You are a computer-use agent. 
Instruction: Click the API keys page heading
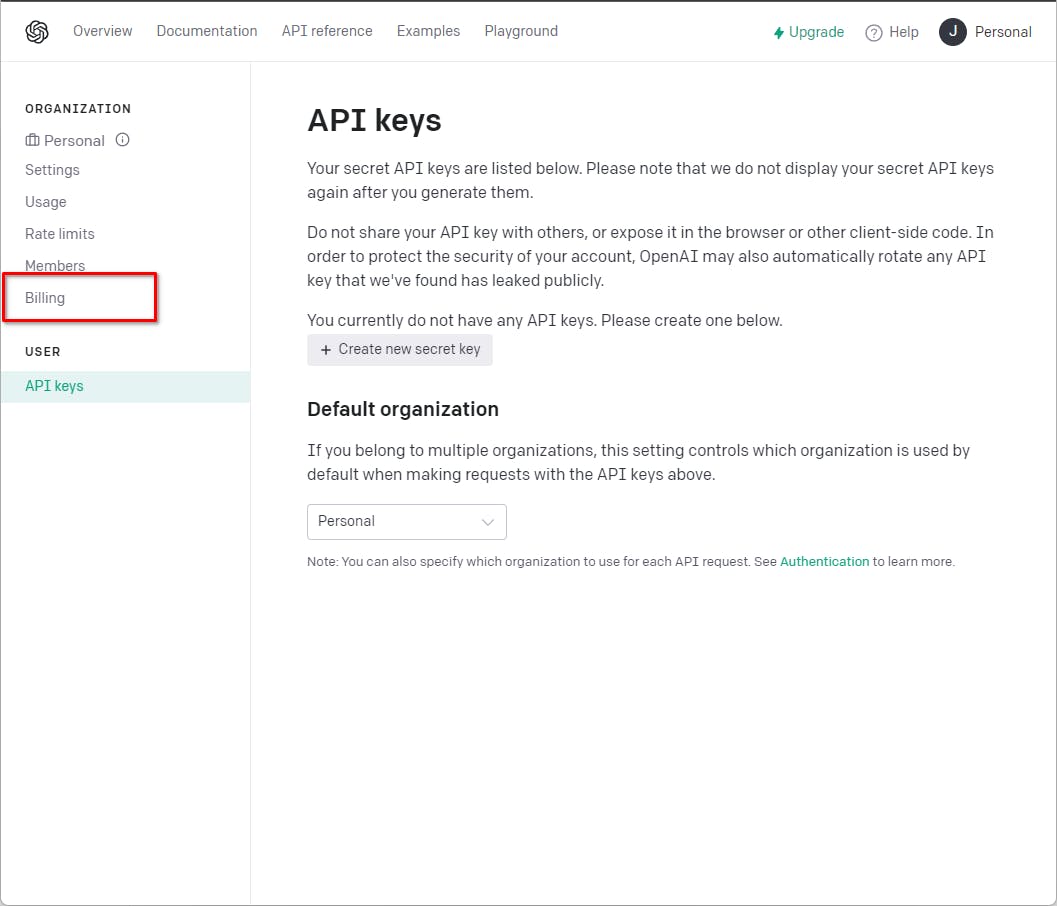(374, 121)
